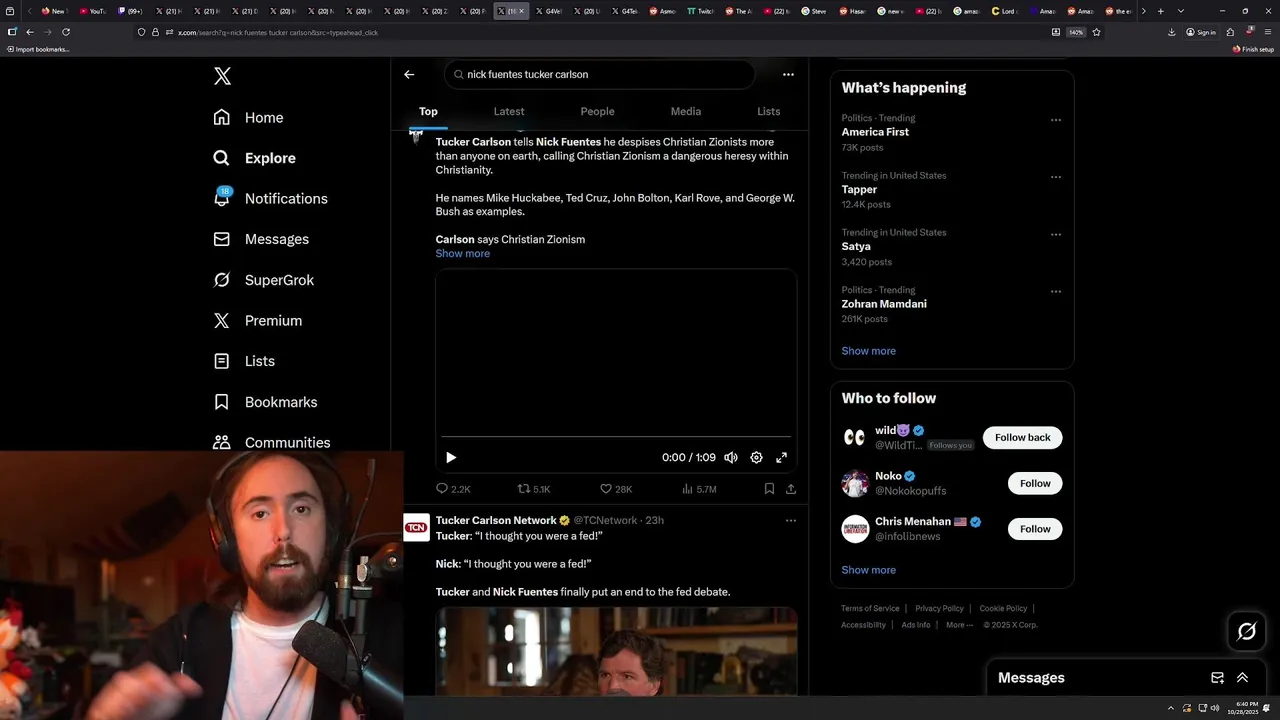Open video settings gear
The image size is (1280, 720).
pyautogui.click(x=756, y=457)
